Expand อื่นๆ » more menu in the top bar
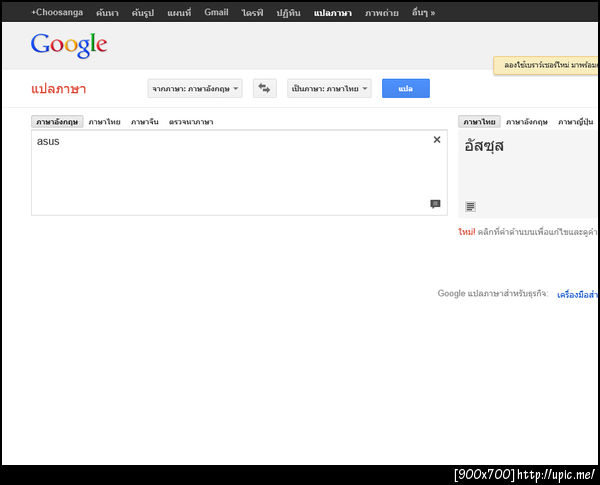The width and height of the screenshot is (600, 485). pyautogui.click(x=423, y=13)
